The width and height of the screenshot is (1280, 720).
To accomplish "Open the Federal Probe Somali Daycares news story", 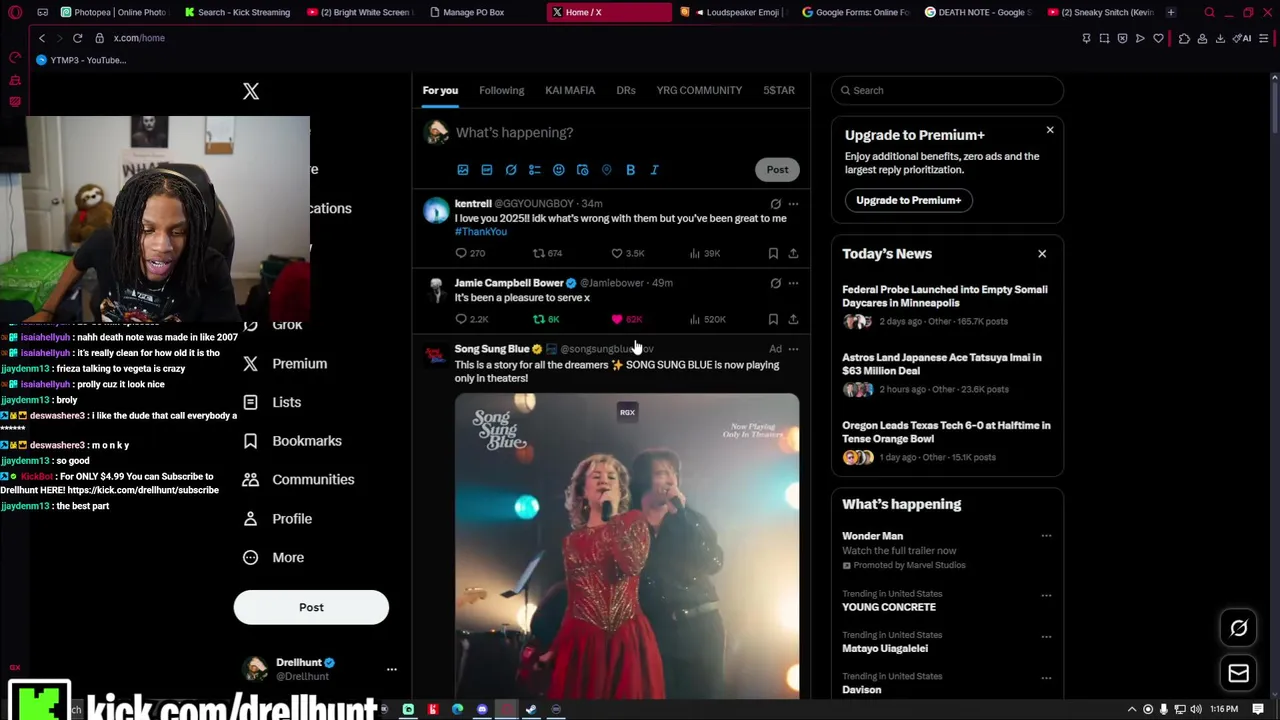I will click(x=946, y=305).
